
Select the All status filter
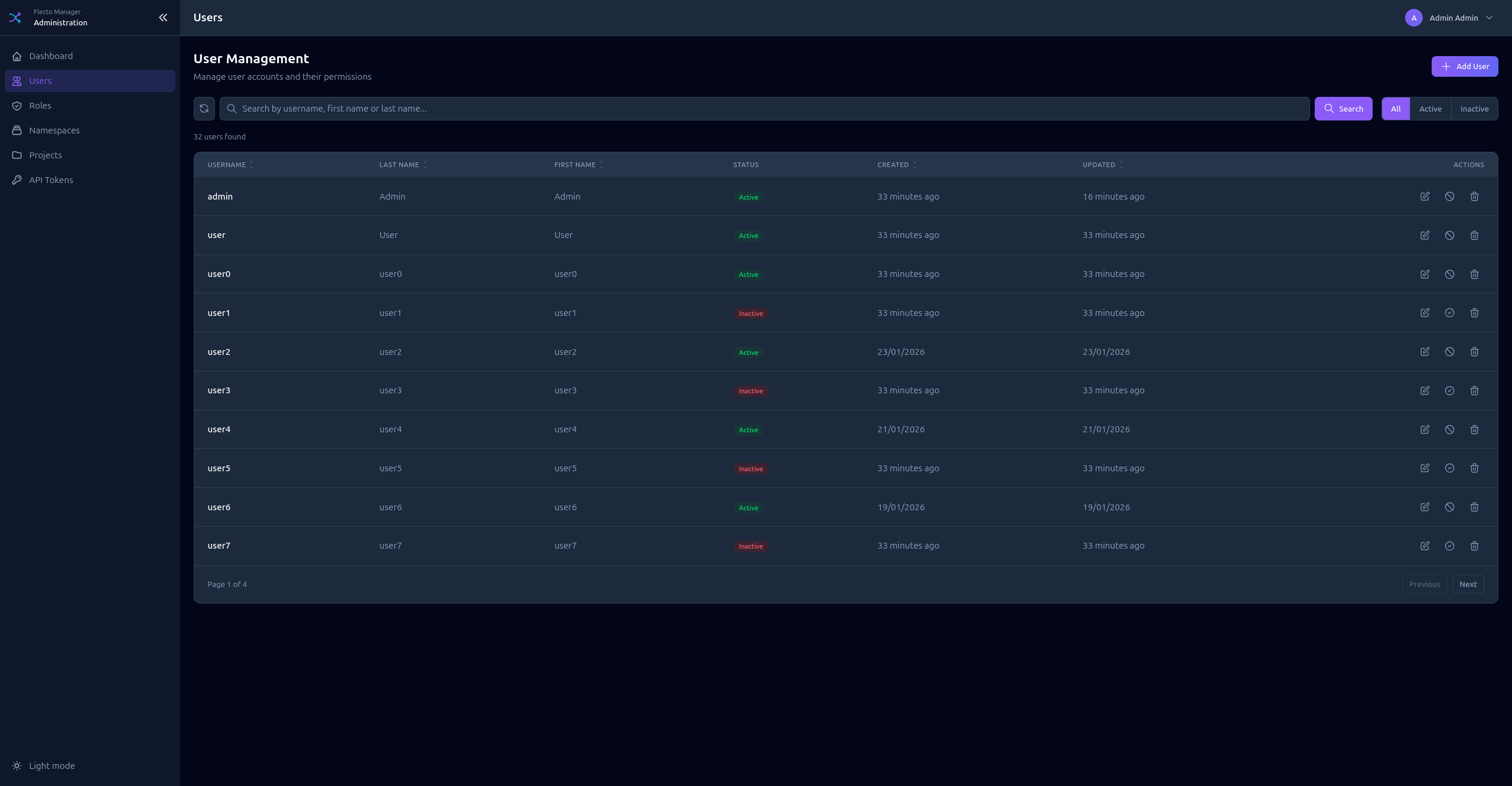pos(1395,108)
